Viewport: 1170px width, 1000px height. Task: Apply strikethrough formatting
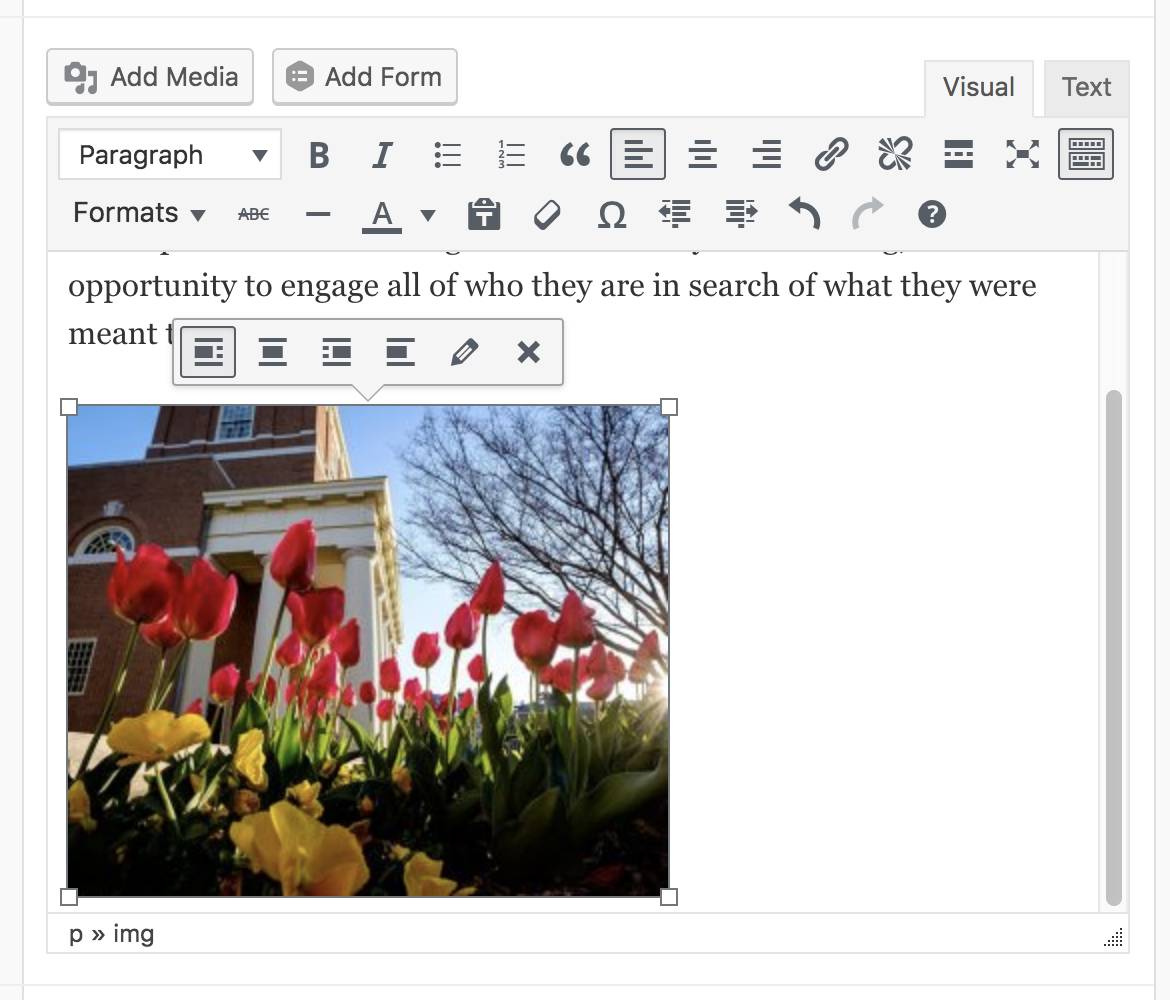[x=254, y=214]
